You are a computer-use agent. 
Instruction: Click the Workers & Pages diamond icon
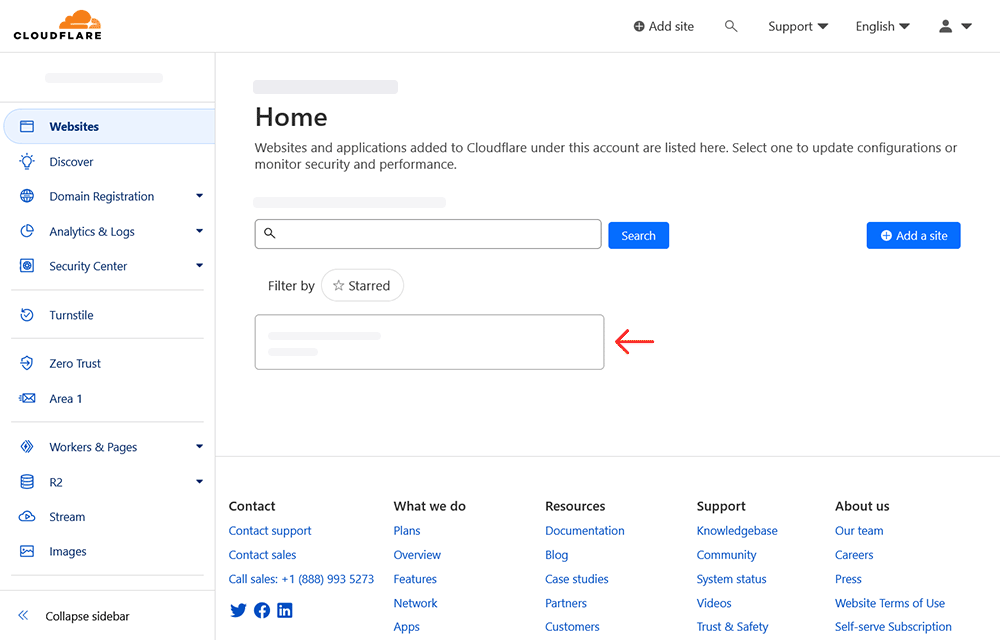click(x=27, y=446)
